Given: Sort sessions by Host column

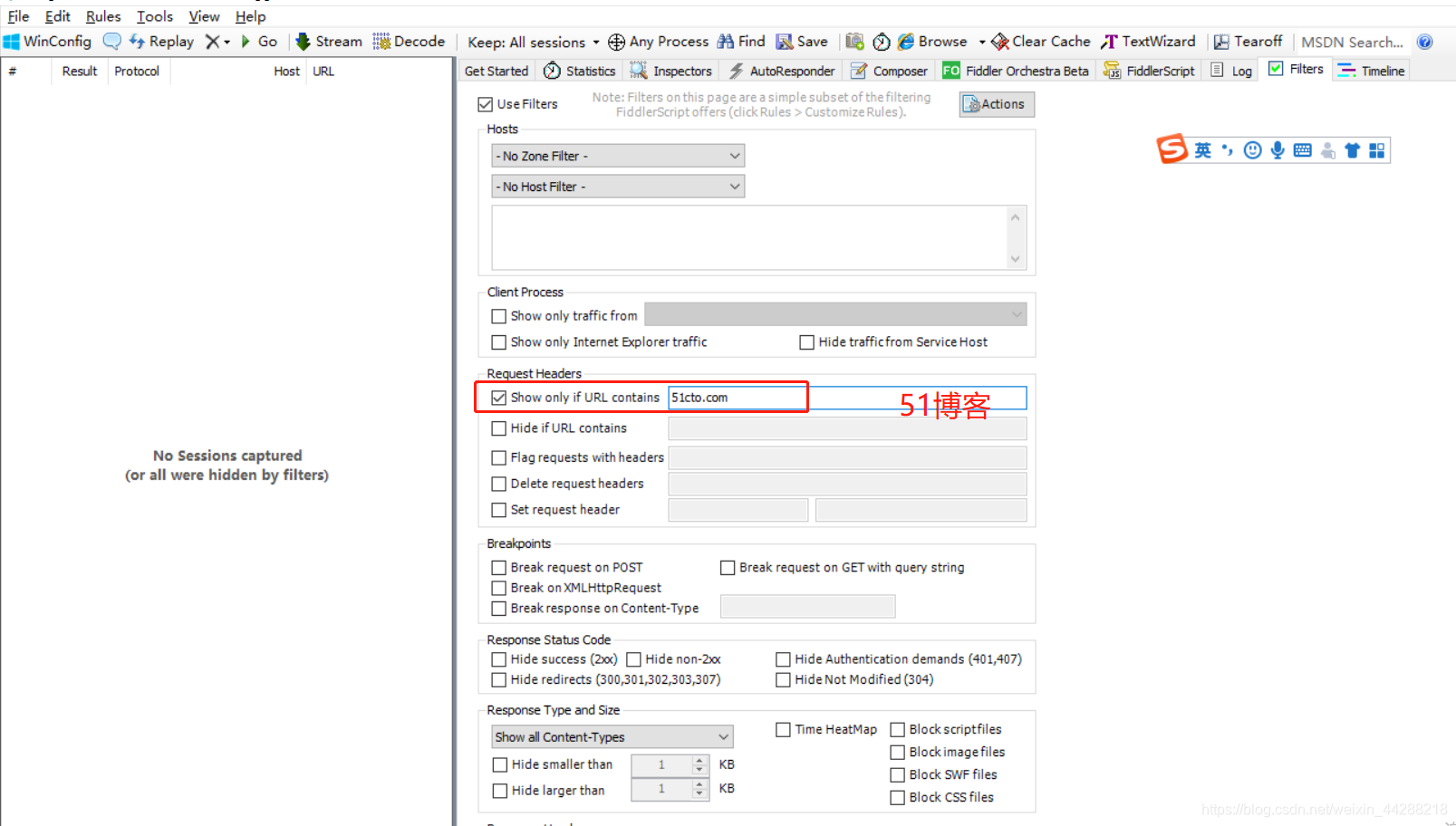Looking at the screenshot, I should click(286, 71).
